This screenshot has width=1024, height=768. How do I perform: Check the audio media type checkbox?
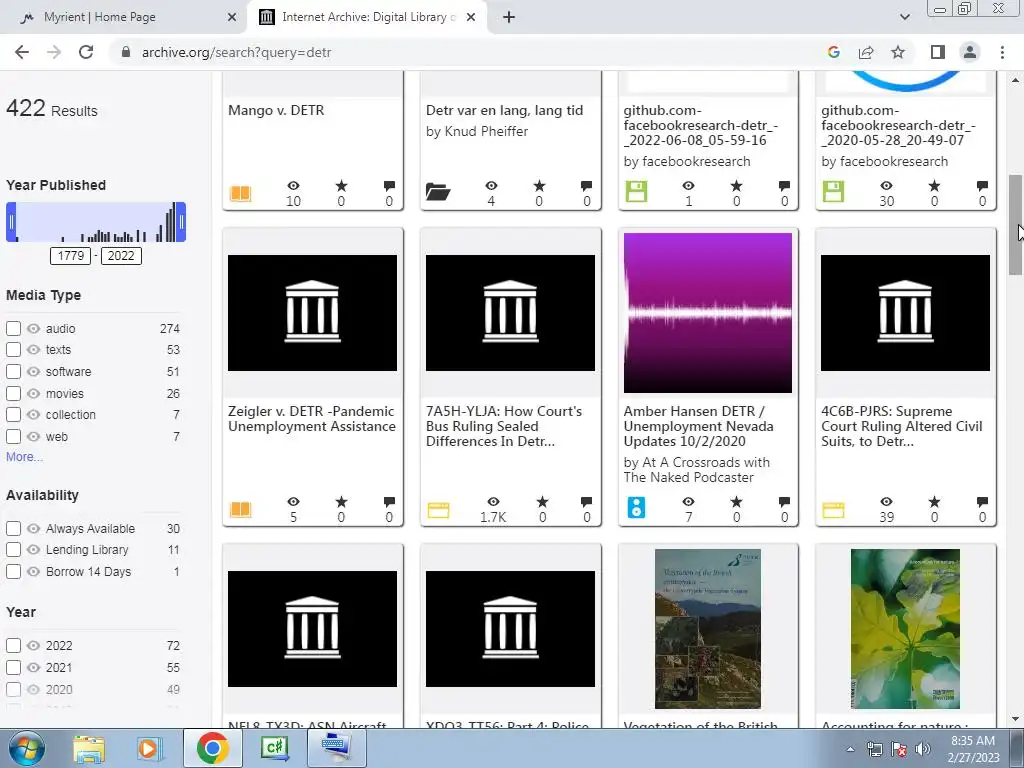[13, 328]
